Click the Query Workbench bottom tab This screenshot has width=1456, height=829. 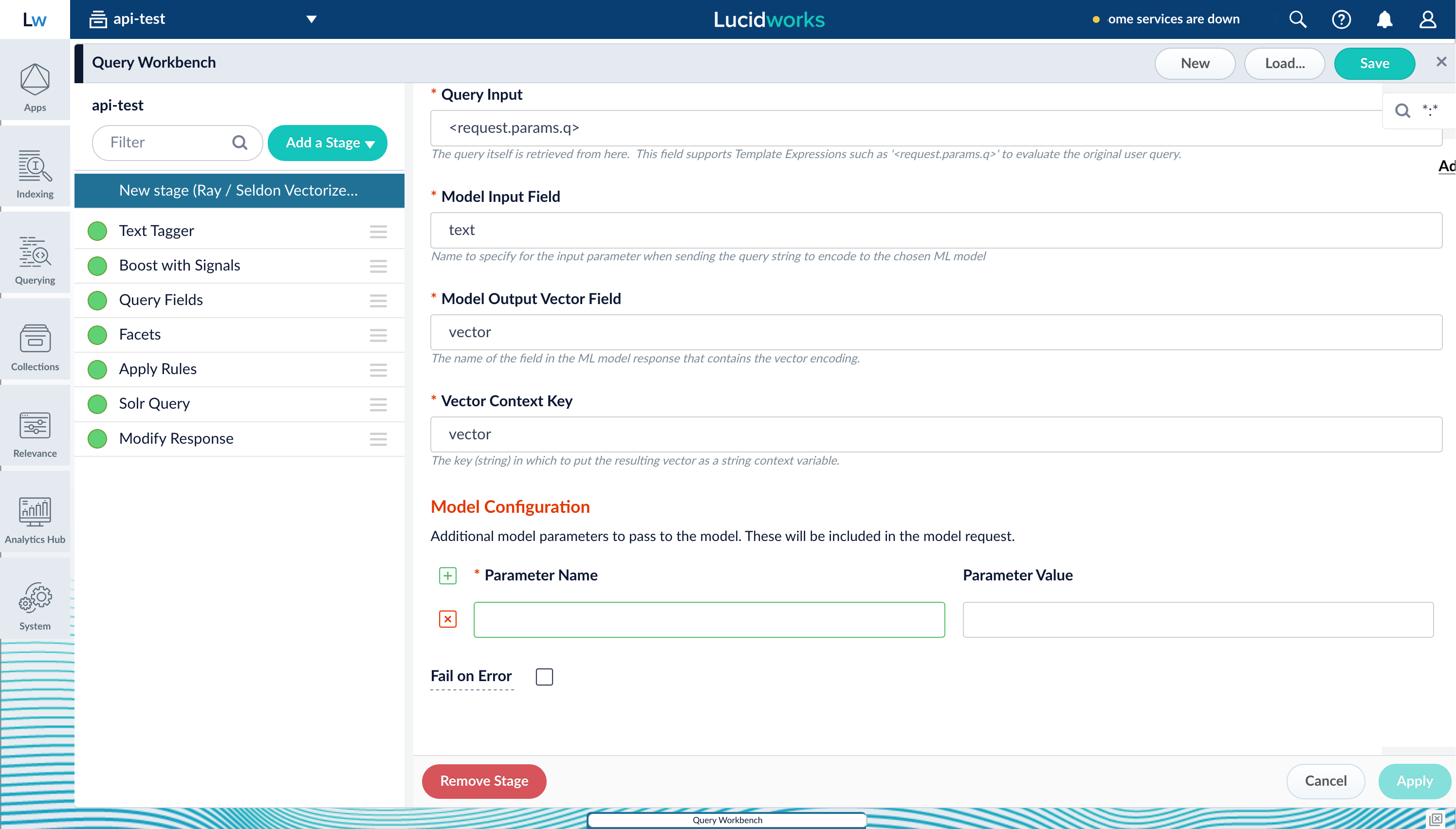(x=727, y=820)
